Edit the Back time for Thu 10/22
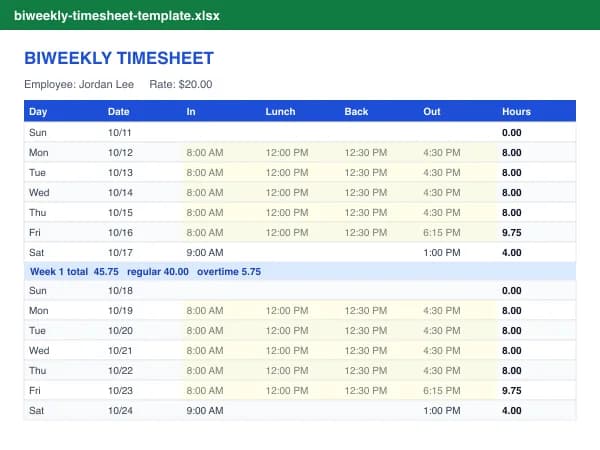This screenshot has width=600, height=450. pos(366,370)
